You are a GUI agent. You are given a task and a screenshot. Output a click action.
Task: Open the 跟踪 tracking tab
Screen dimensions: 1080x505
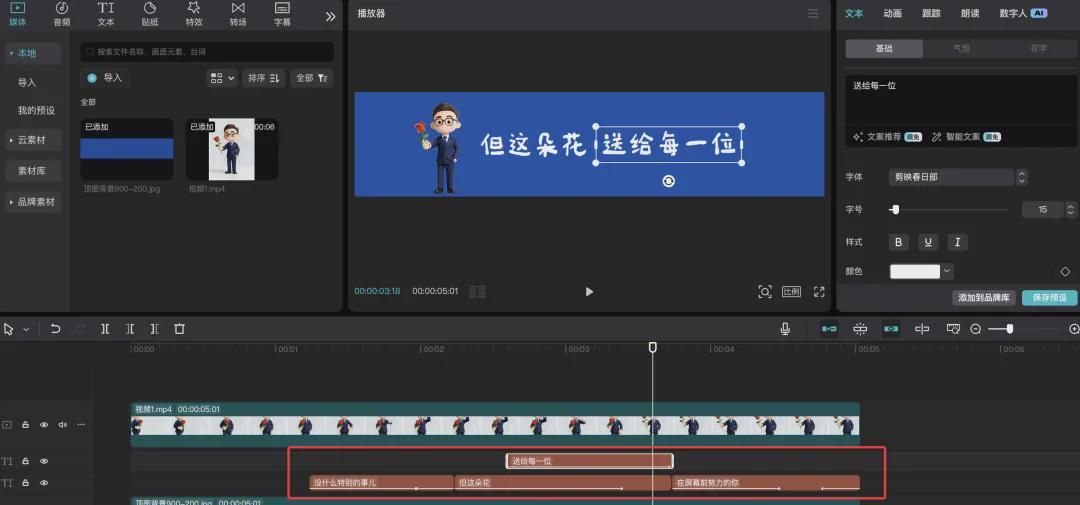click(931, 14)
